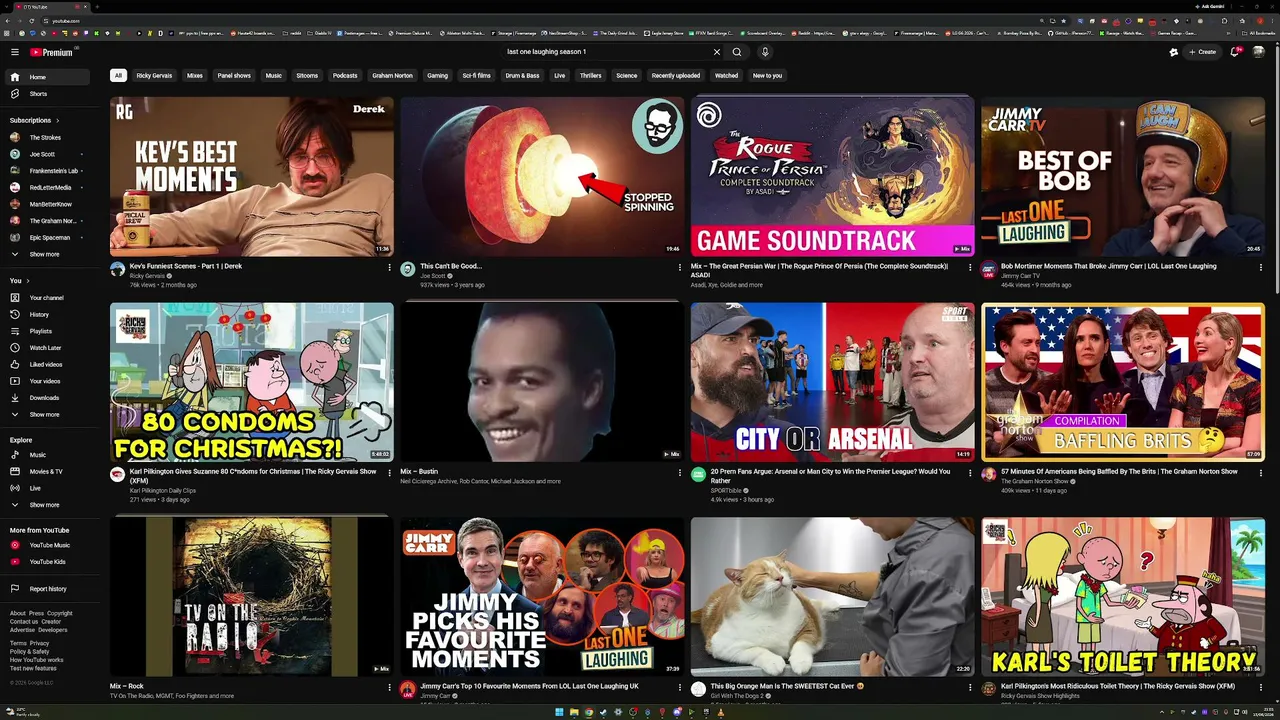Play Jimmy Picks His Favourite Moments thumbnail
Image resolution: width=1280 pixels, height=720 pixels.
point(542,597)
